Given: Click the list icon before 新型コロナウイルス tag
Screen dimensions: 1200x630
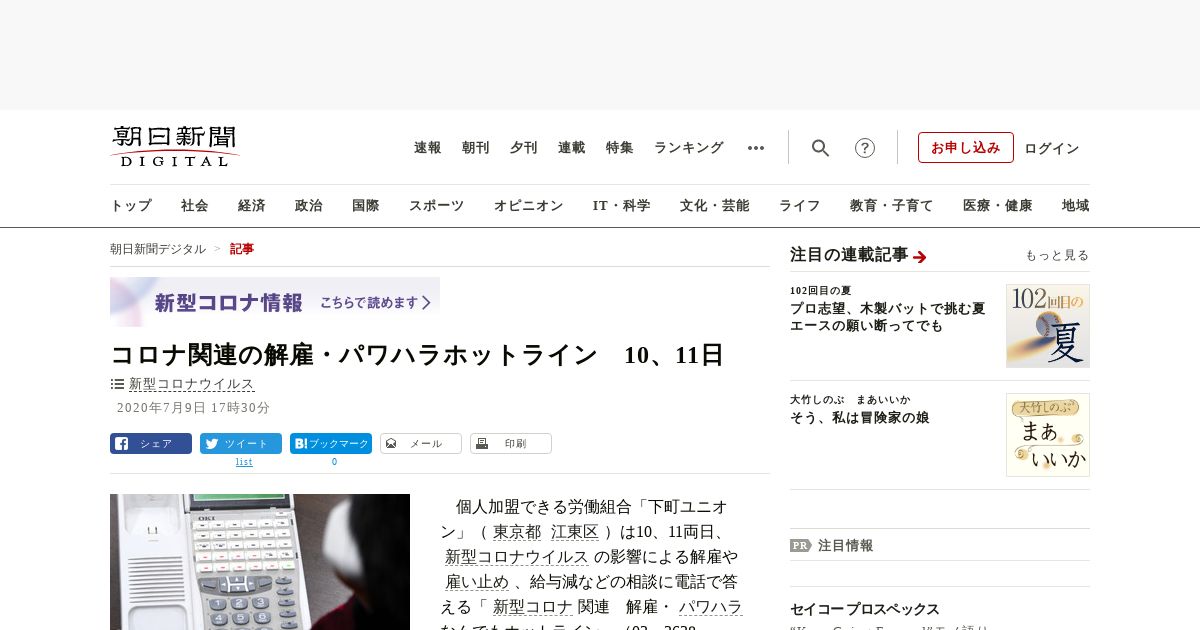Looking at the screenshot, I should tap(117, 384).
